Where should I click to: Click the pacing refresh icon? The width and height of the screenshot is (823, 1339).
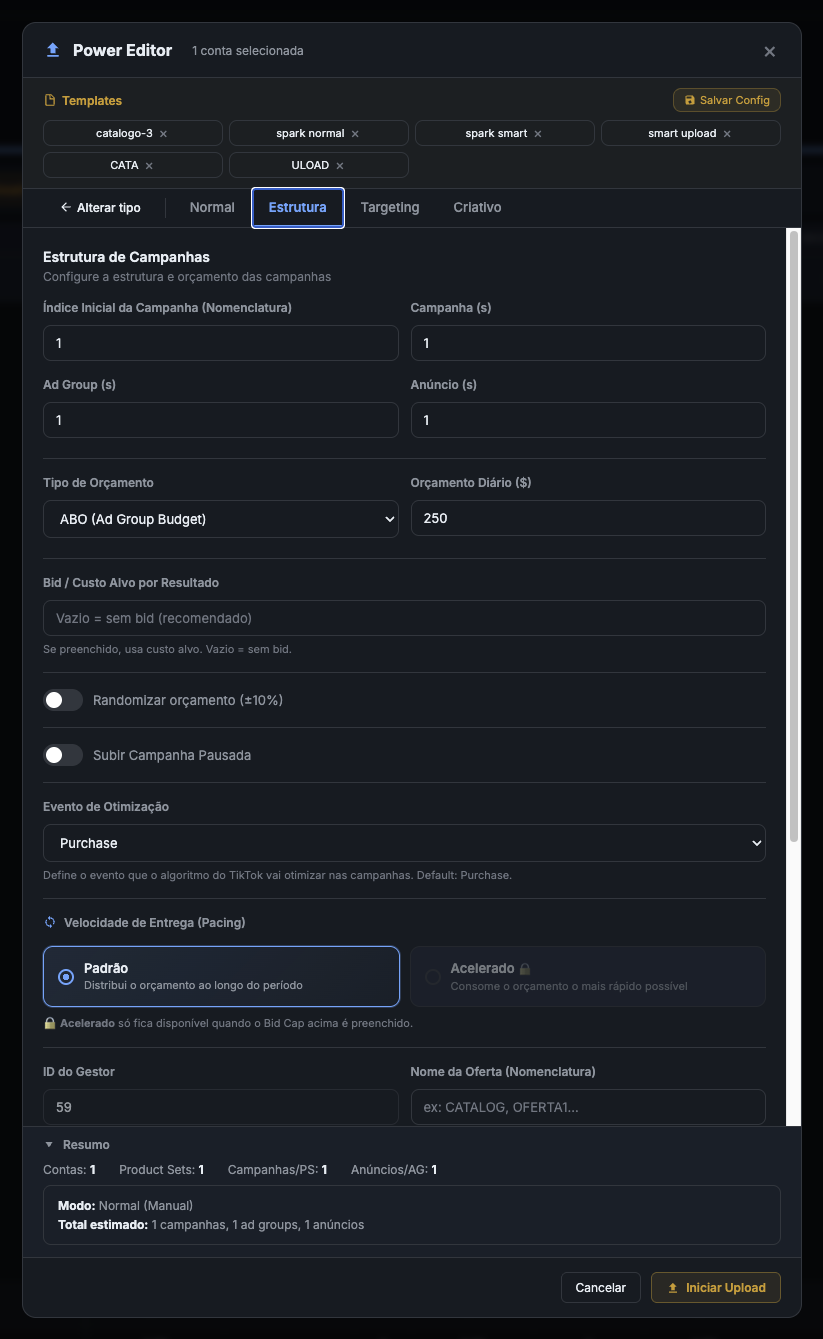50,922
